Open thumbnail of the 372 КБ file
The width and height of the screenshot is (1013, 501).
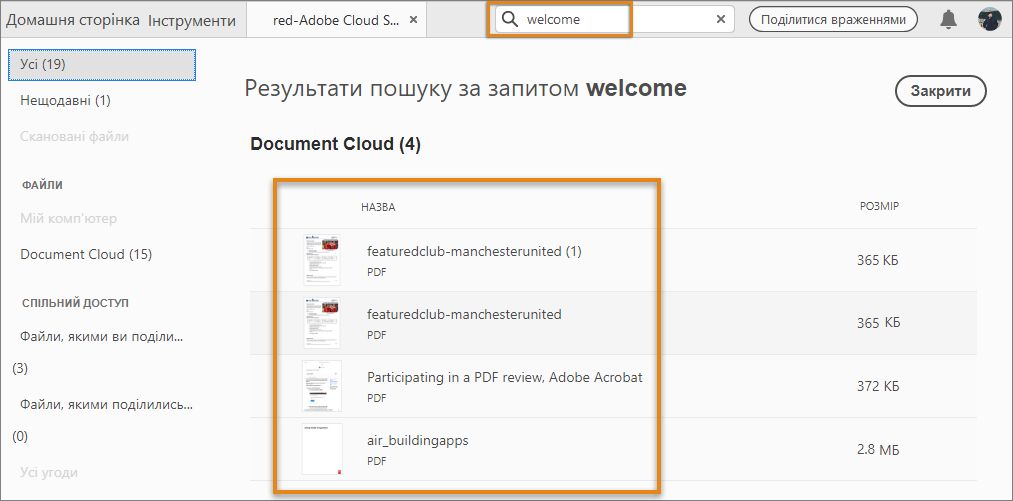[322, 386]
